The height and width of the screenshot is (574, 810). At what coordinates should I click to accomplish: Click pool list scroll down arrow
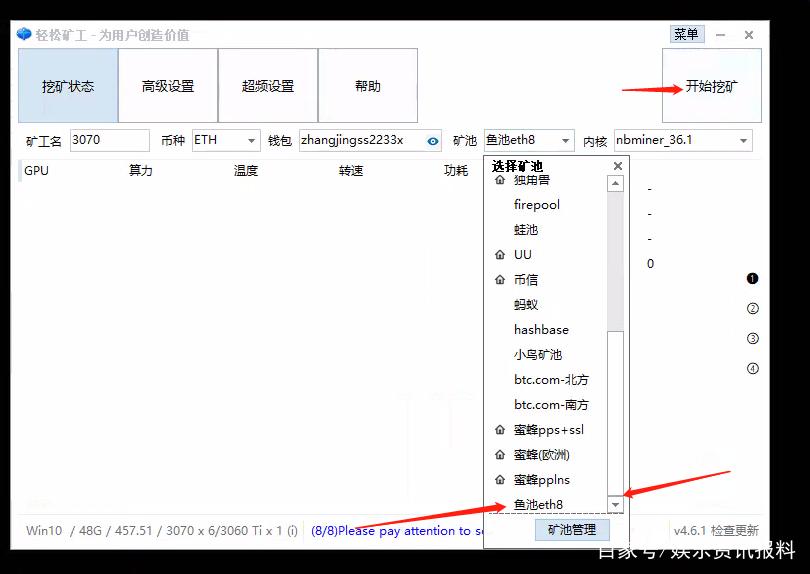point(615,504)
